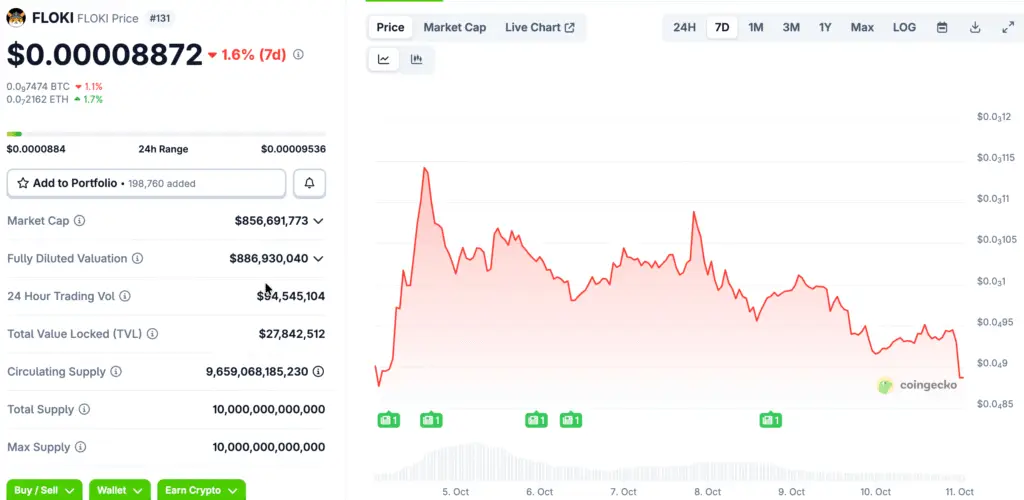The image size is (1024, 500).
Task: Expand Fully Diluted Valuation chevron
Action: pos(318,259)
